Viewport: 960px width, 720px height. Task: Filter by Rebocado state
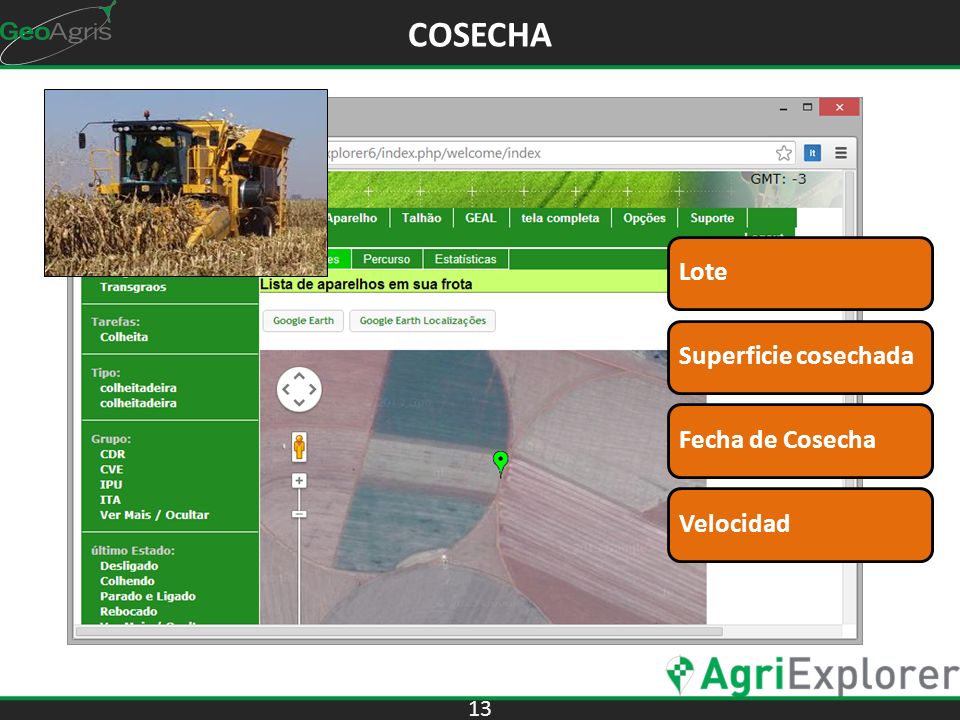pos(129,612)
